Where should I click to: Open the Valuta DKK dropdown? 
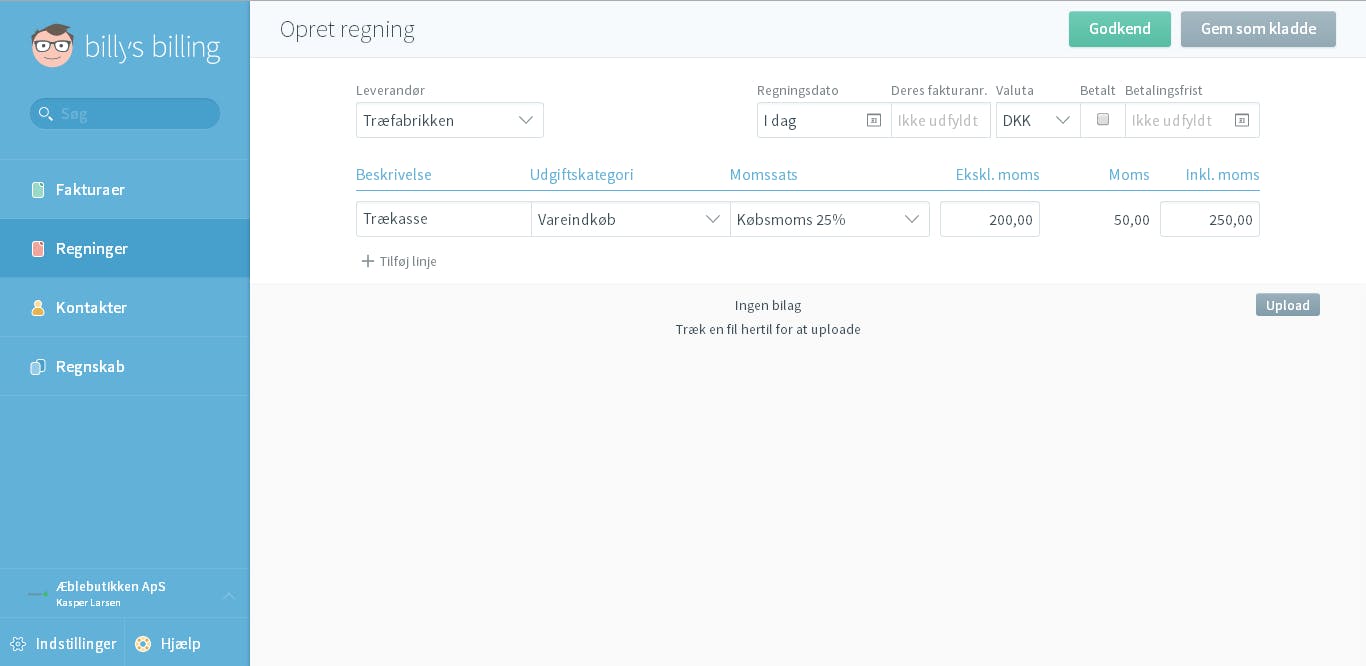click(1038, 120)
